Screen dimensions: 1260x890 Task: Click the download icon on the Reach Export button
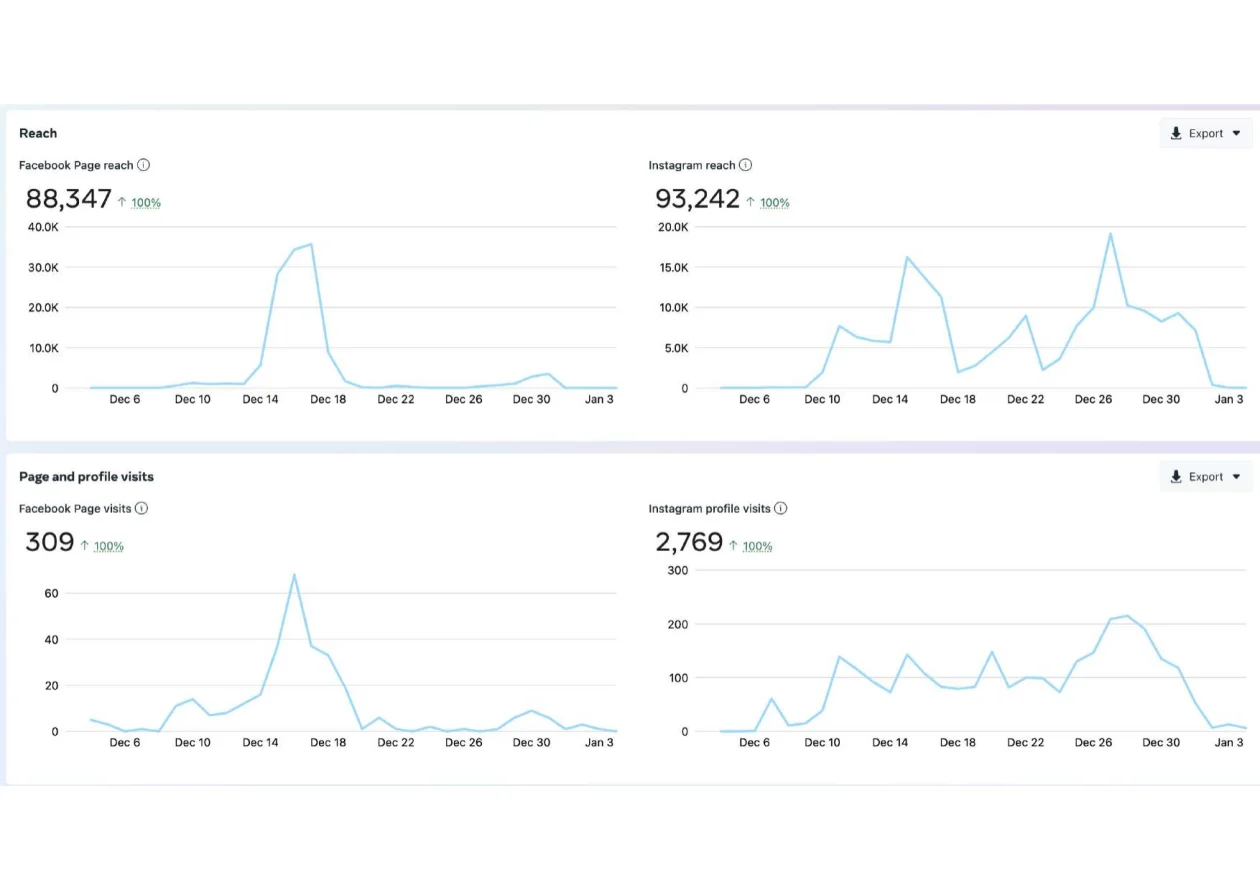pyautogui.click(x=1175, y=133)
